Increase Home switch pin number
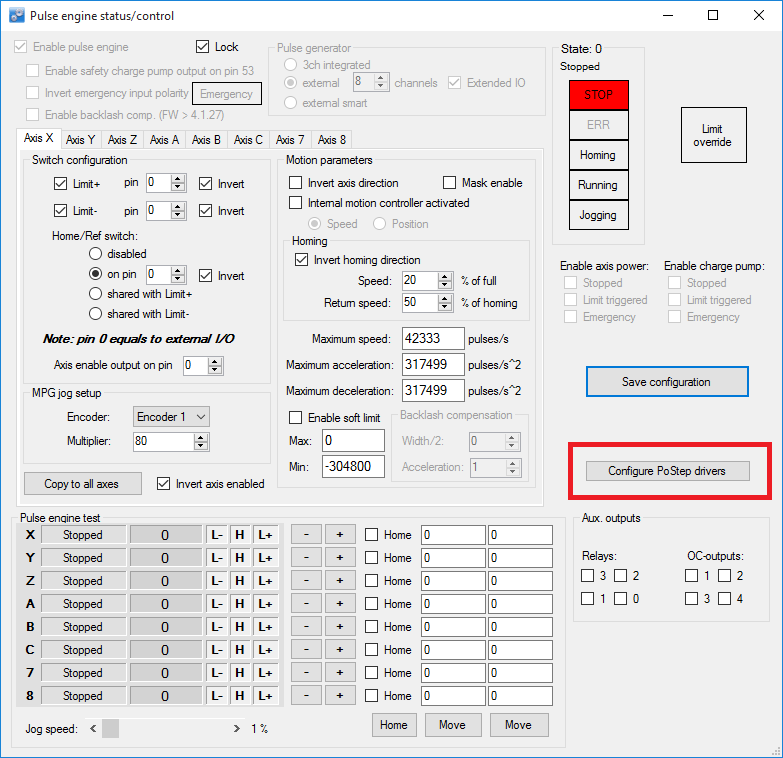Screen dimensions: 783x758 pos(178,271)
